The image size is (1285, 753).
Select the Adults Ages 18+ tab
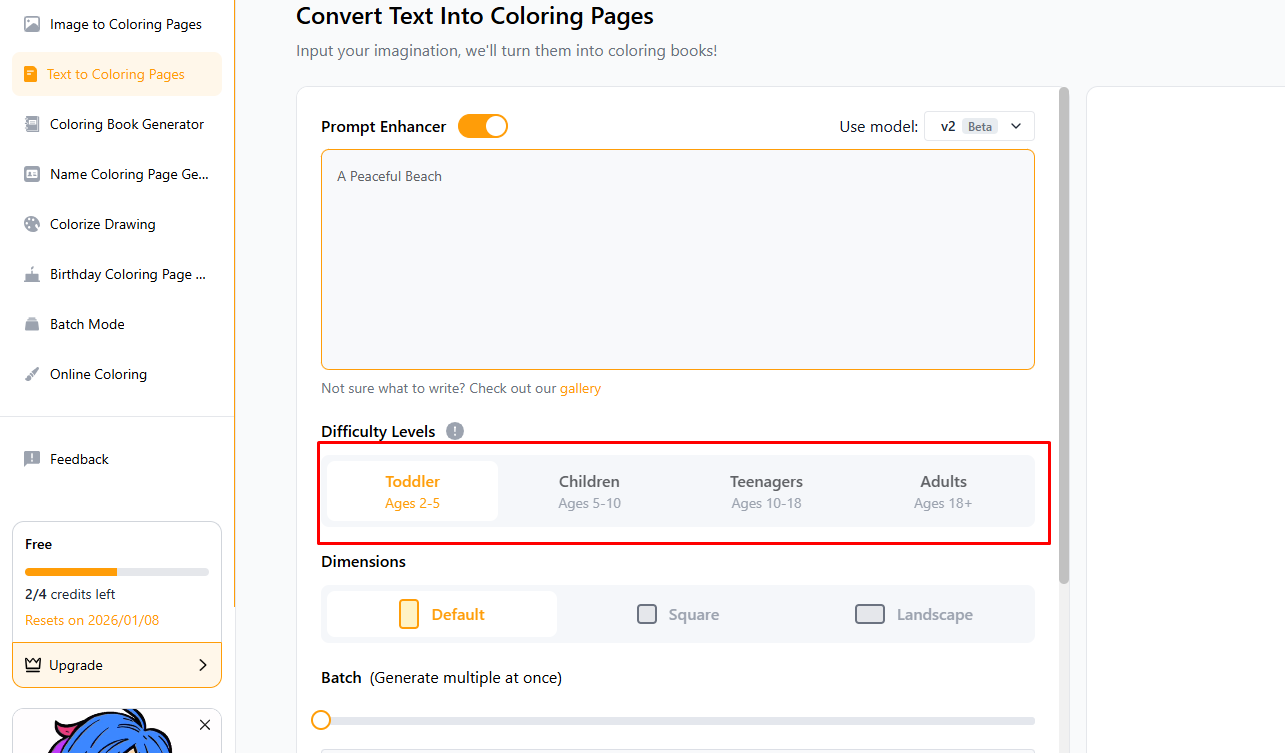click(x=943, y=491)
